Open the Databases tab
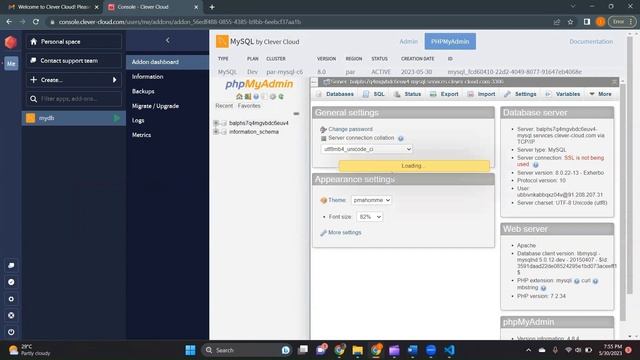Image resolution: width=640 pixels, height=360 pixels. [335, 94]
